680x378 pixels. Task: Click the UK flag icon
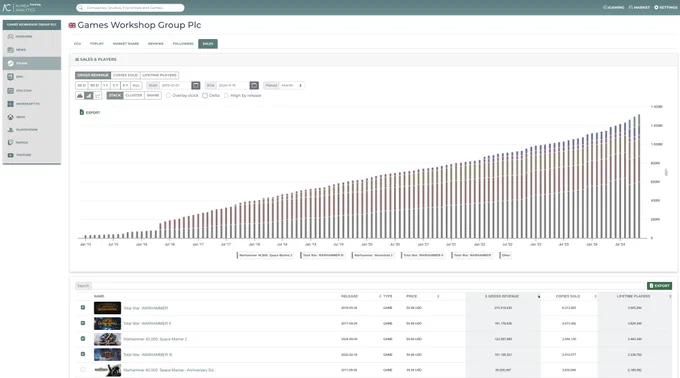point(72,25)
